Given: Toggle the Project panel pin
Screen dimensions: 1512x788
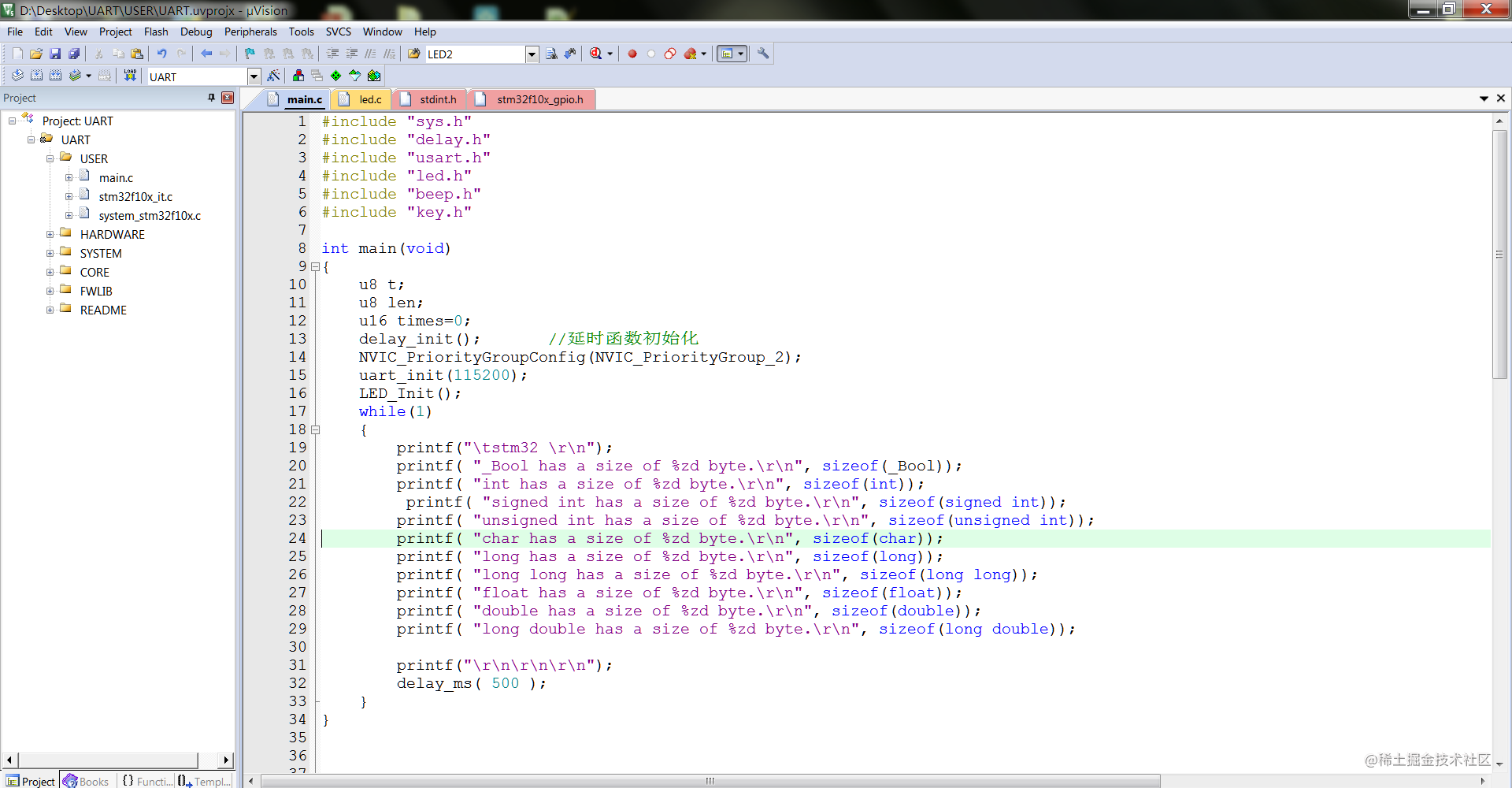Looking at the screenshot, I should coord(211,98).
